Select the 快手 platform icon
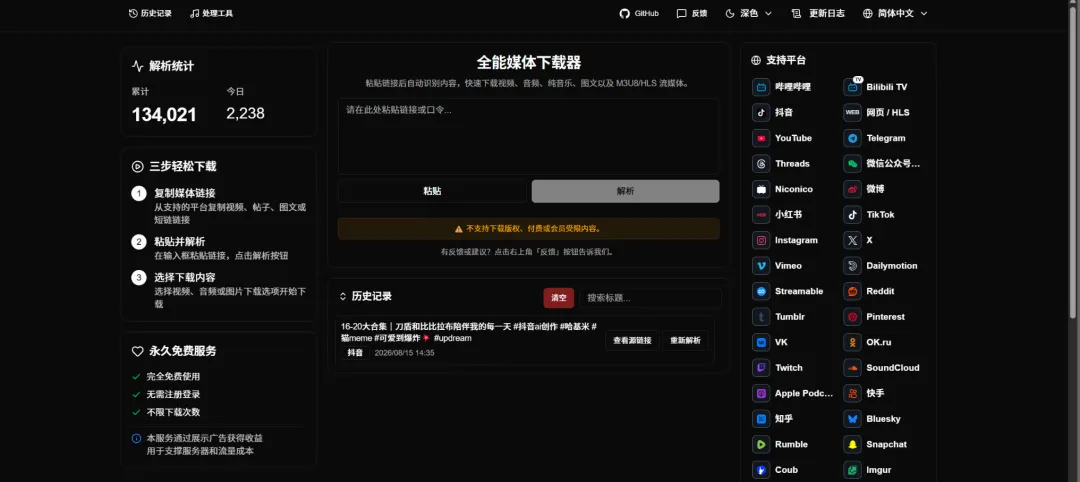Image resolution: width=1080 pixels, height=482 pixels. tap(853, 394)
